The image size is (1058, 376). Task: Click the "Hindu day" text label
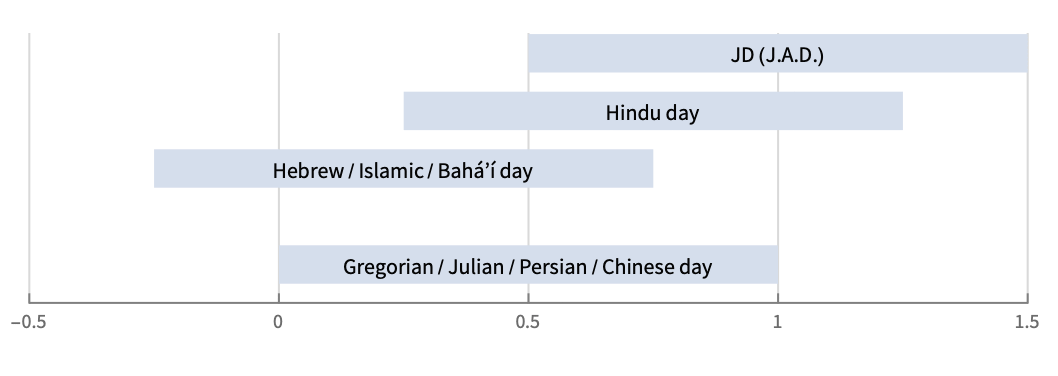pyautogui.click(x=652, y=113)
